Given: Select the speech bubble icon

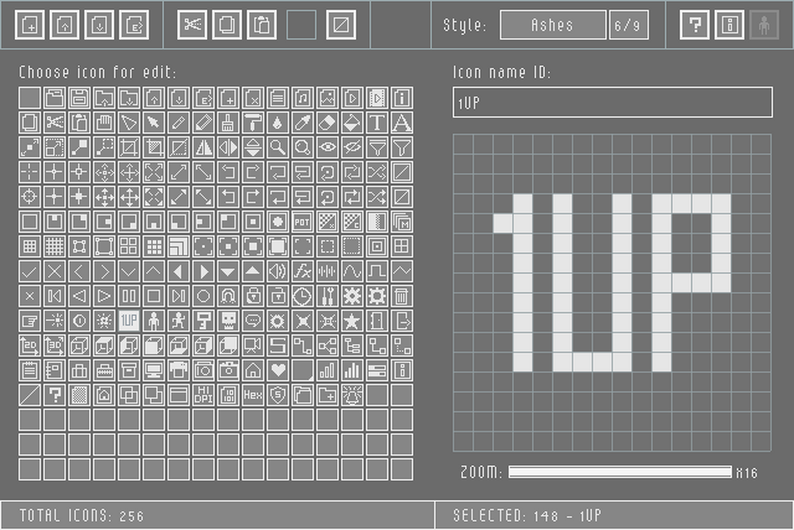Looking at the screenshot, I should 253,321.
